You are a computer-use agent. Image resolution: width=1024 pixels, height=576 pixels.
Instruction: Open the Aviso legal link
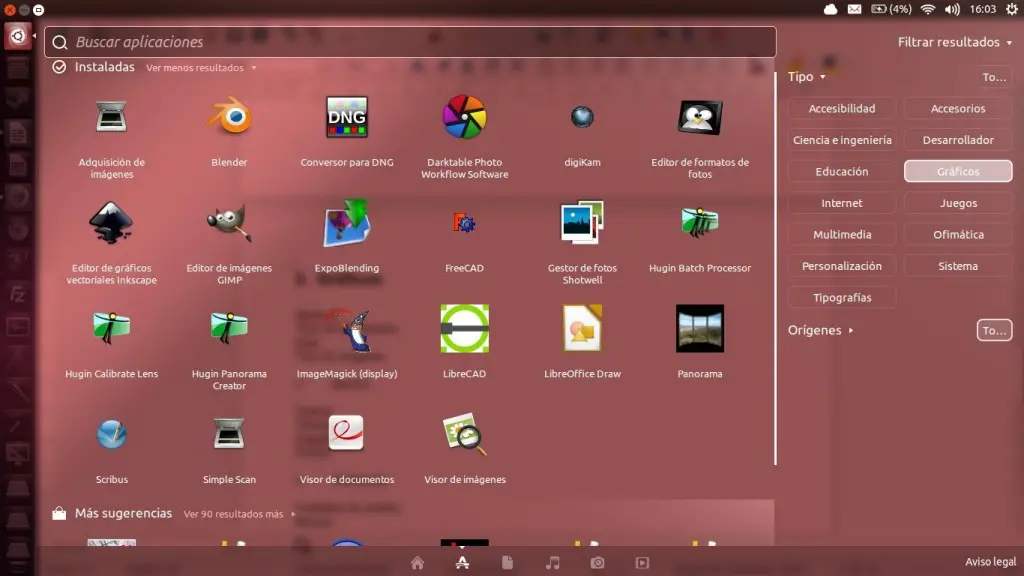tap(990, 562)
